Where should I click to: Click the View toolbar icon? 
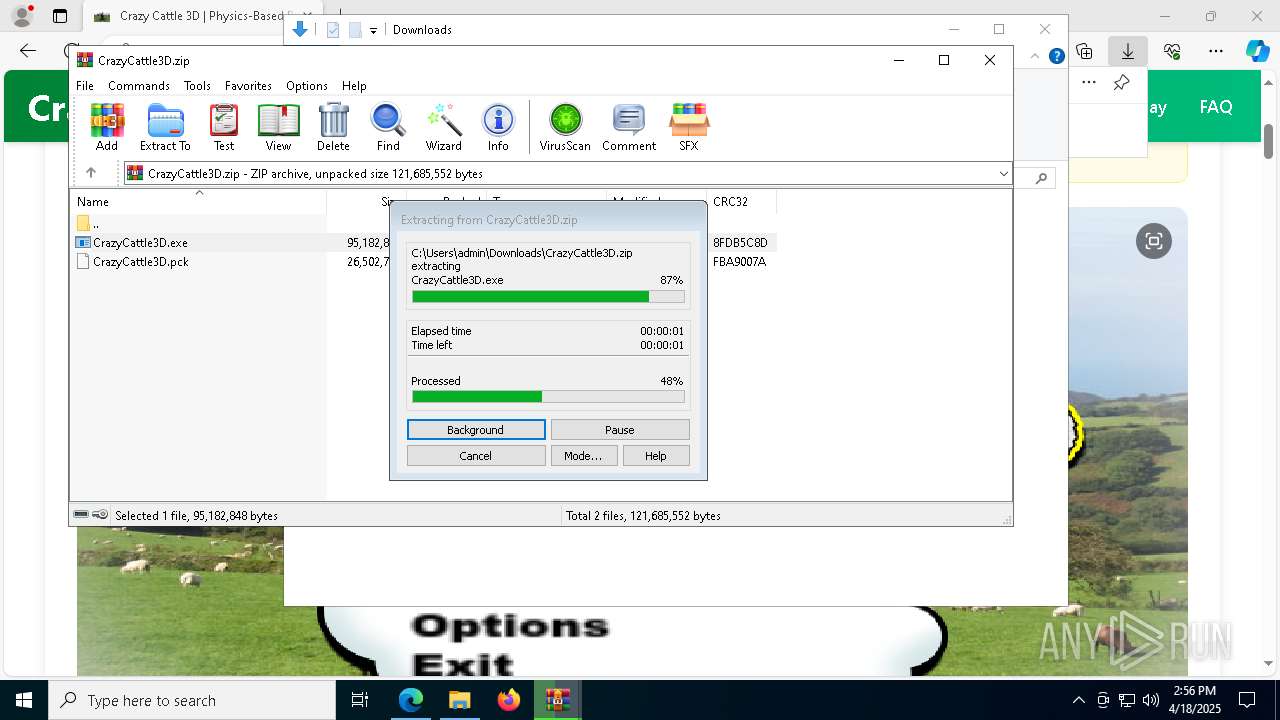coord(278,127)
